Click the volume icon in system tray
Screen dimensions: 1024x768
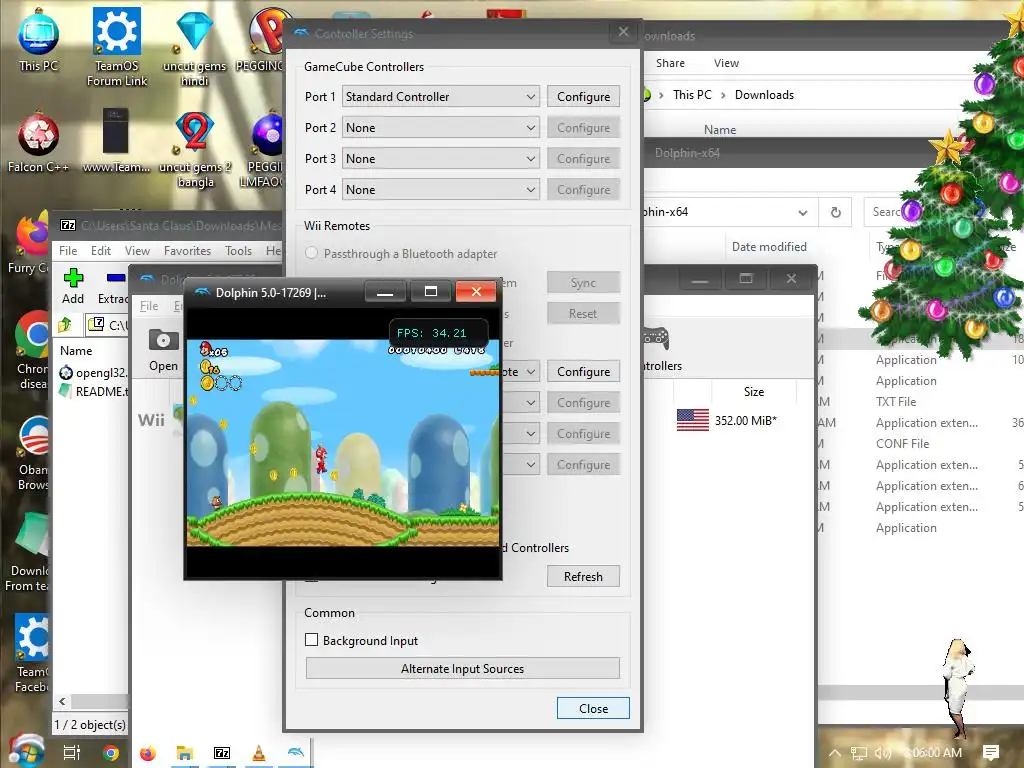pos(882,753)
